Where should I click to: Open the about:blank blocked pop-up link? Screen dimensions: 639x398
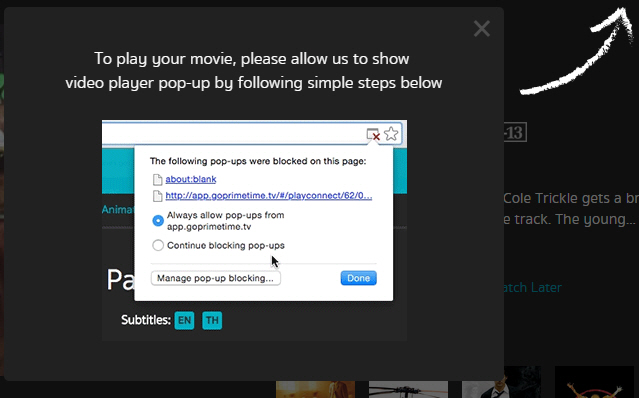[x=191, y=179]
